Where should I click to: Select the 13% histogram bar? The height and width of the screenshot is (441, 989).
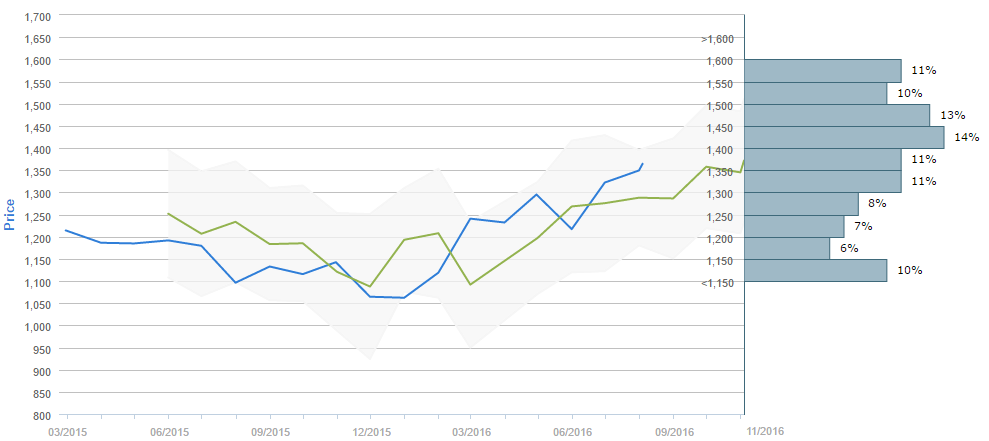838,115
